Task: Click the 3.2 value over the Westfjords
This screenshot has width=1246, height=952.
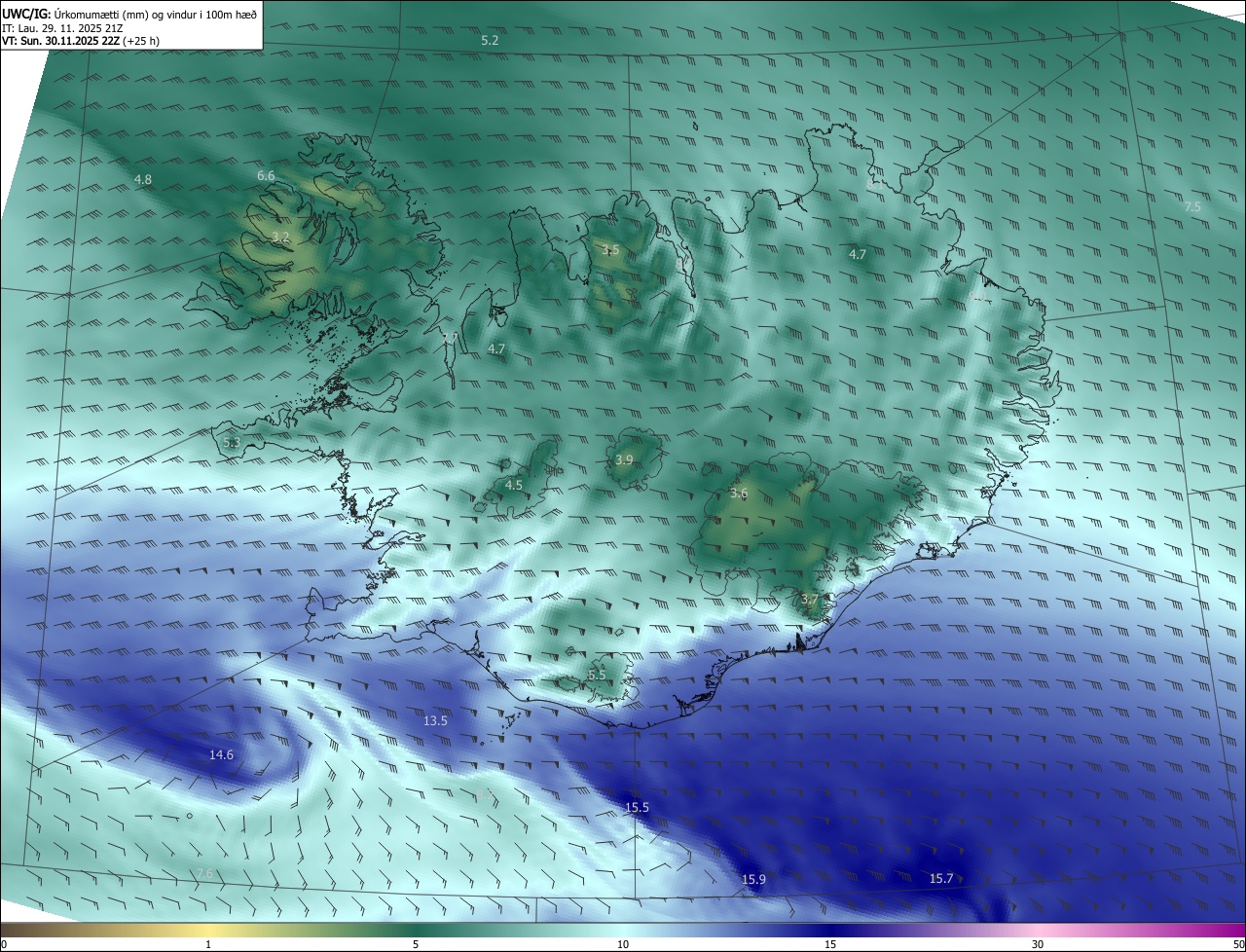Action: pos(280,238)
